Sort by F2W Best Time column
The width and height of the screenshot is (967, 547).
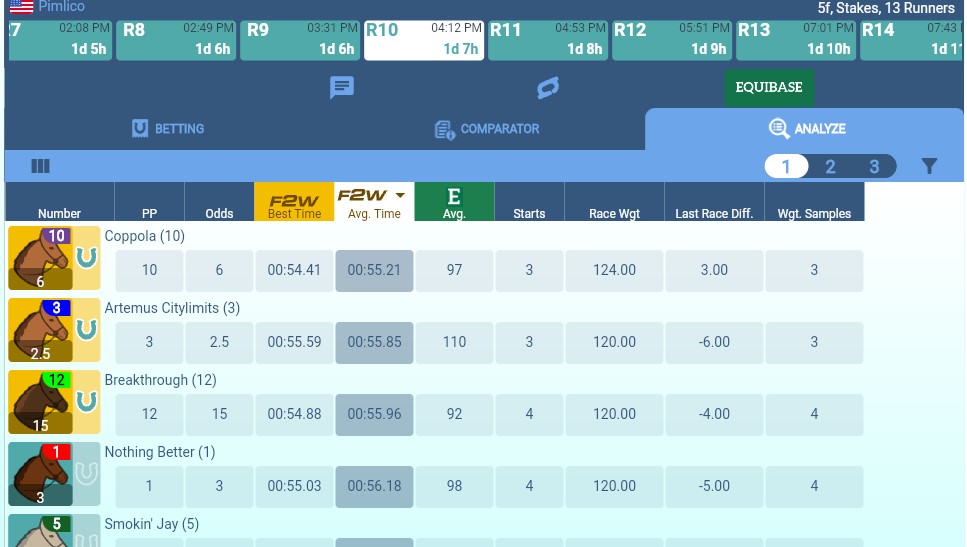[x=294, y=202]
